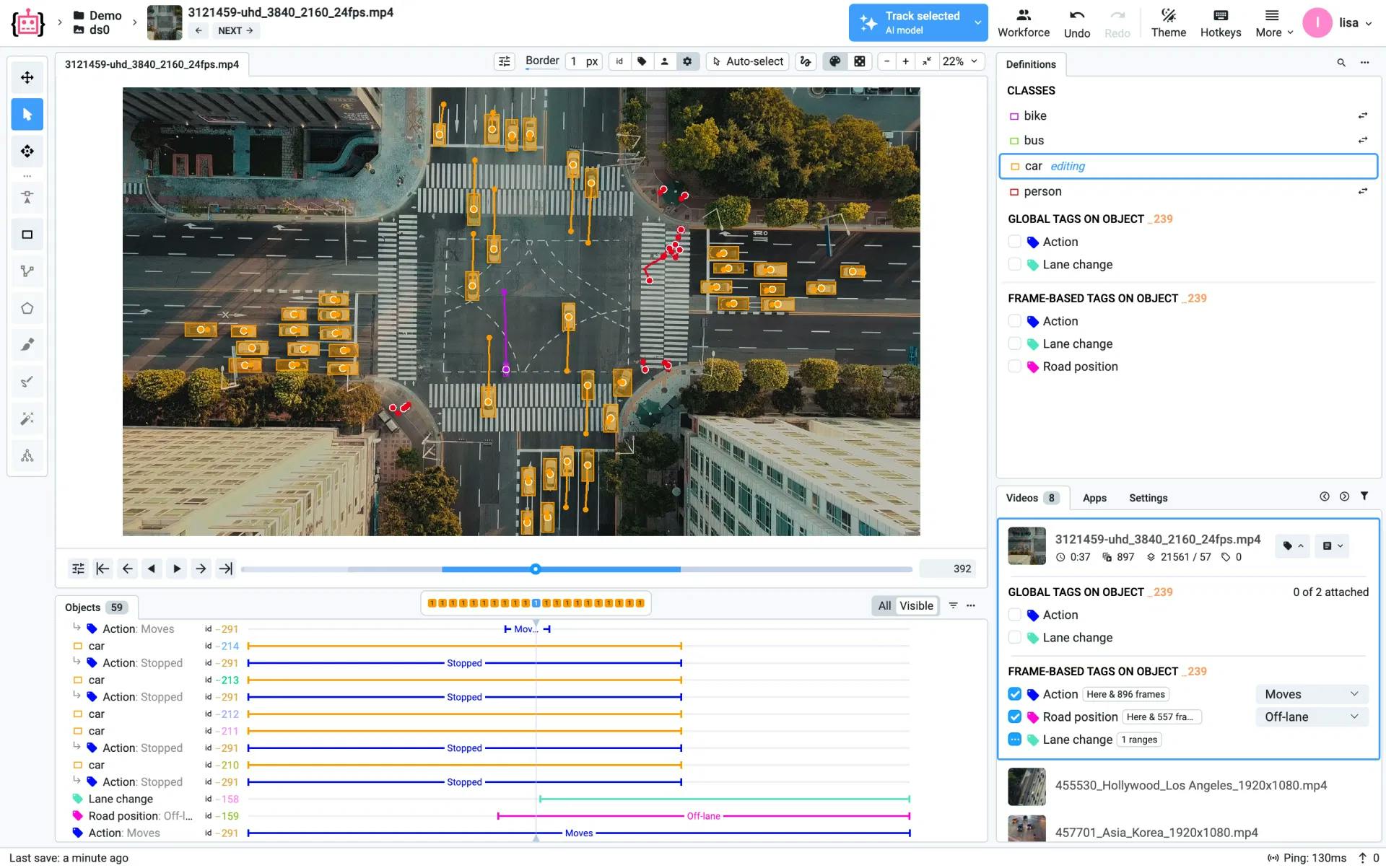This screenshot has width=1386, height=868.
Task: Select the pan/move scene tool
Action: (x=27, y=77)
